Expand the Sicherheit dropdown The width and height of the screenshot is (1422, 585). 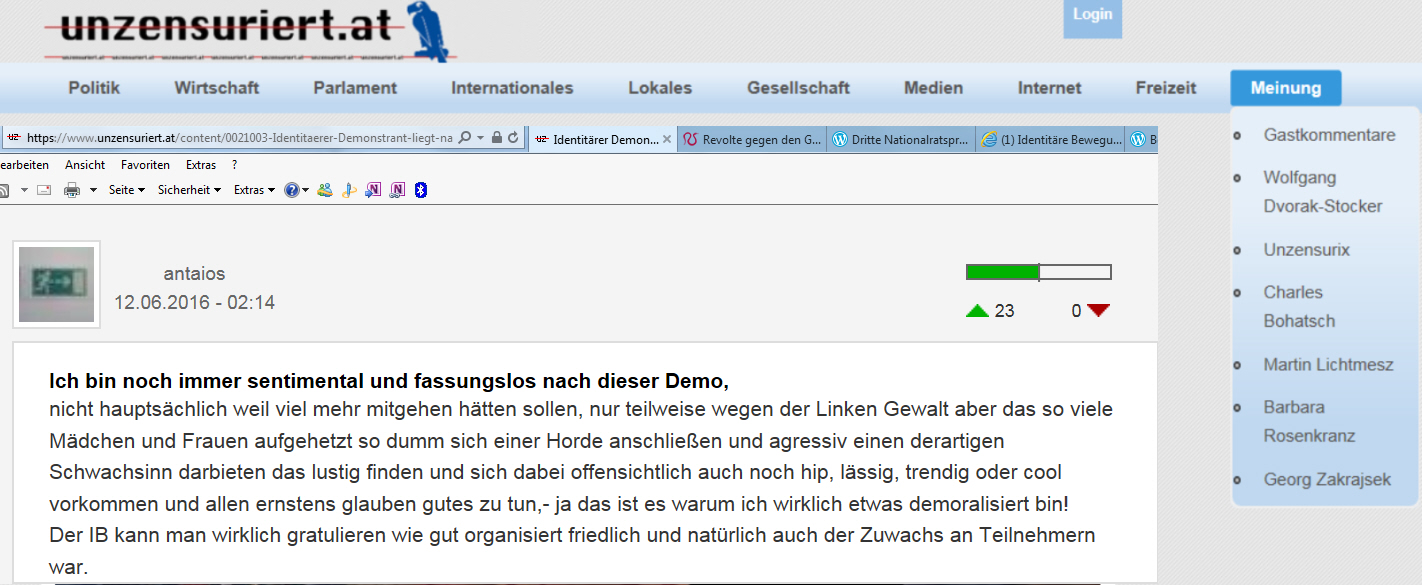click(189, 190)
